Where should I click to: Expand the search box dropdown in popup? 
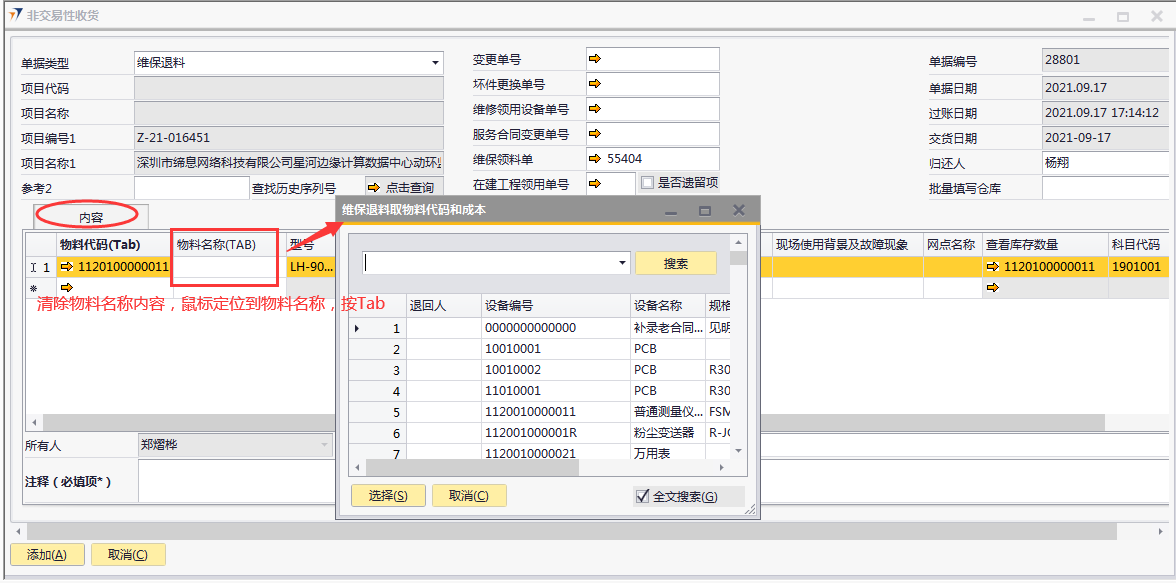click(622, 263)
